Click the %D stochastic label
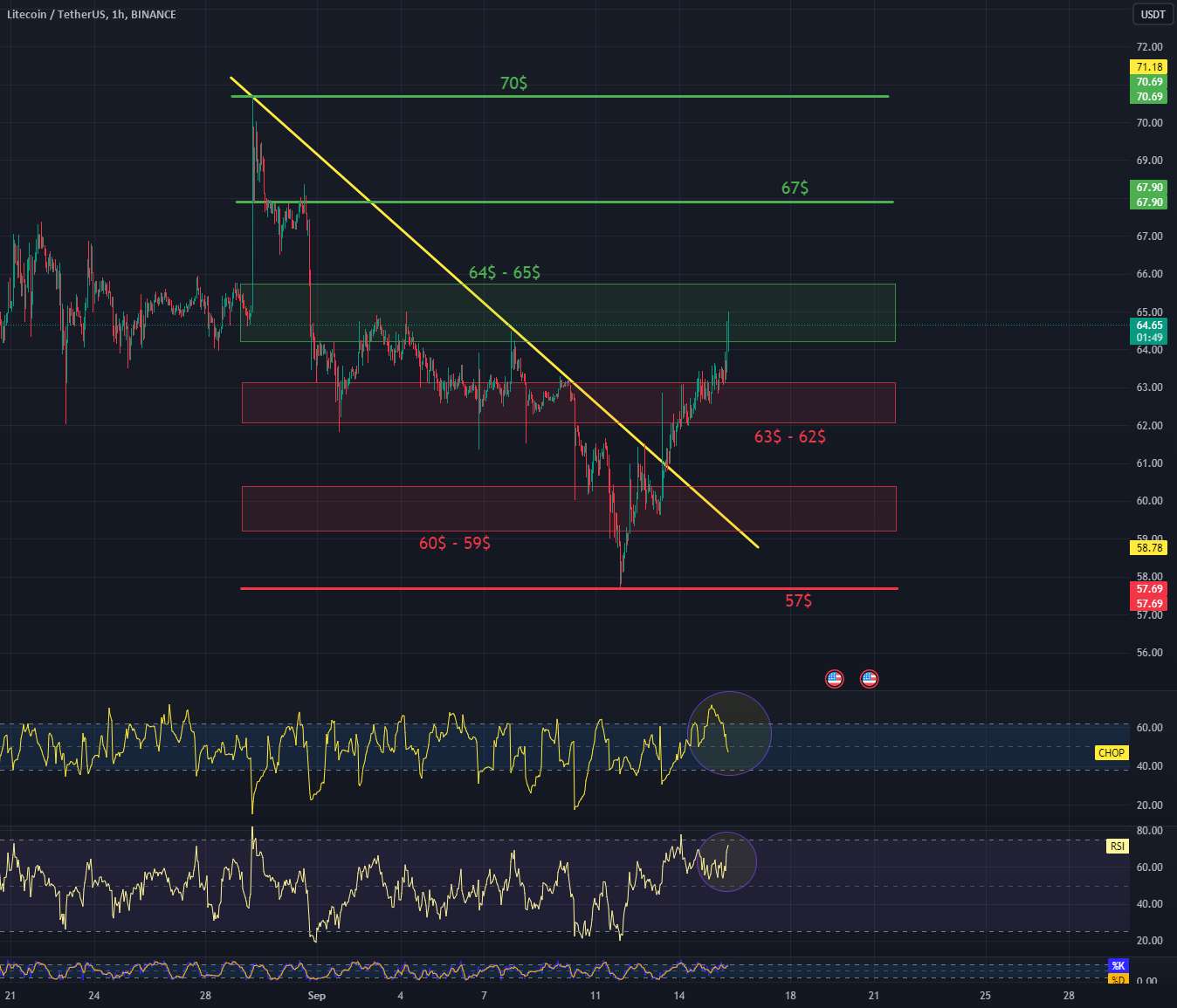 coord(1118,979)
